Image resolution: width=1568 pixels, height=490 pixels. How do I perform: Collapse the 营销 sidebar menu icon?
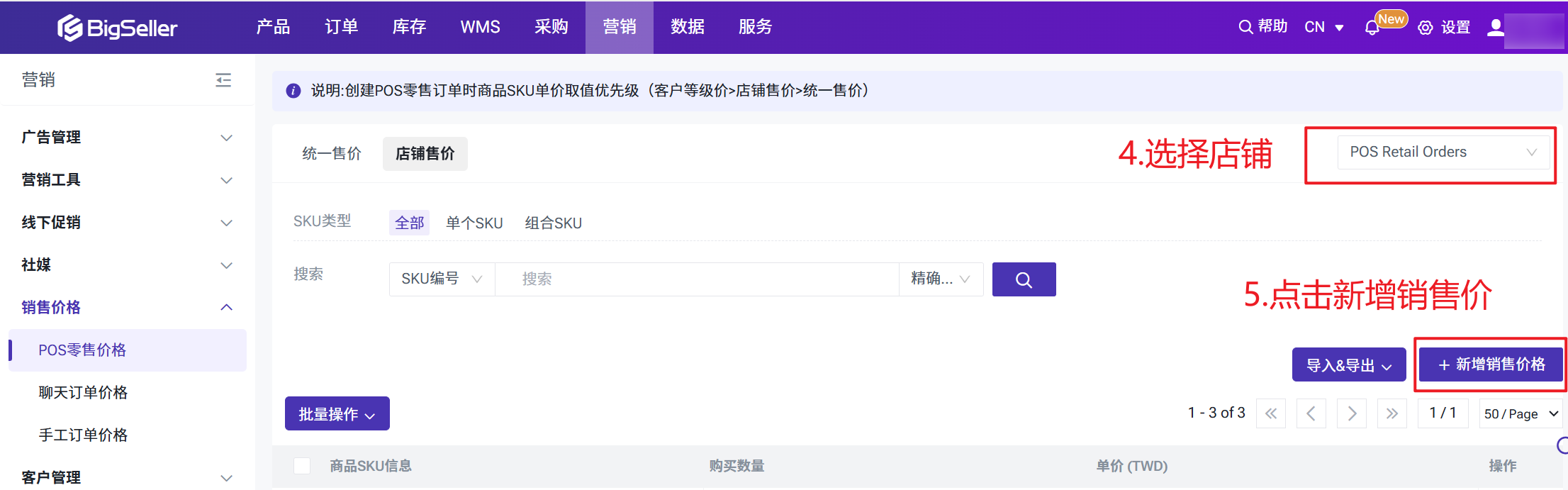tap(223, 80)
